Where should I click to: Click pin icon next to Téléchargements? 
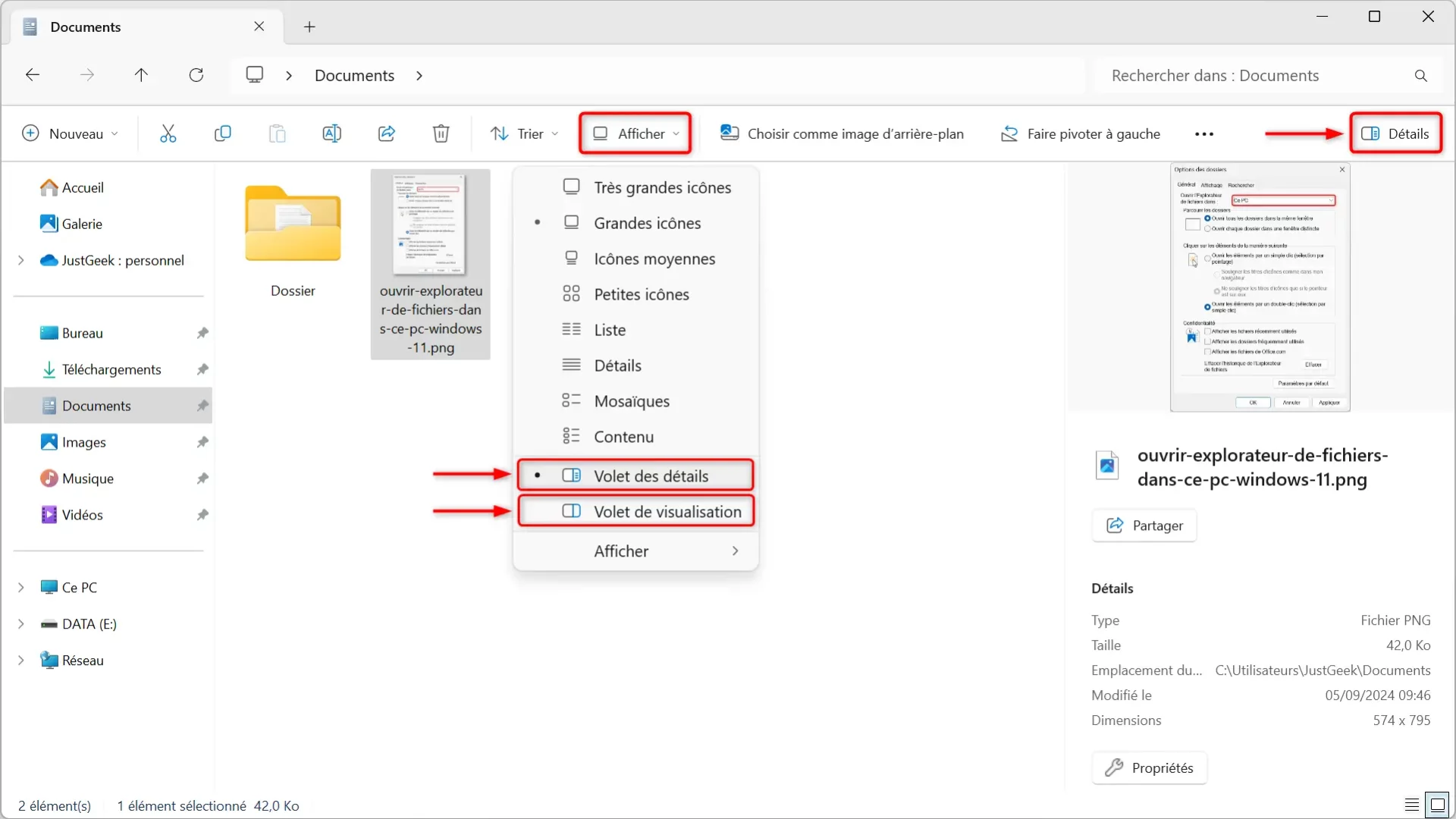coord(202,369)
